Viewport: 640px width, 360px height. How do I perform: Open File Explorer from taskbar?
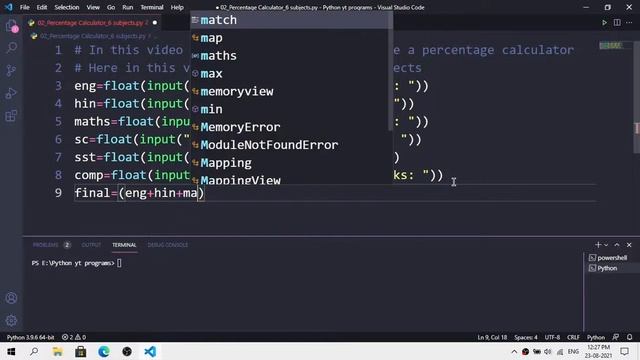58,351
